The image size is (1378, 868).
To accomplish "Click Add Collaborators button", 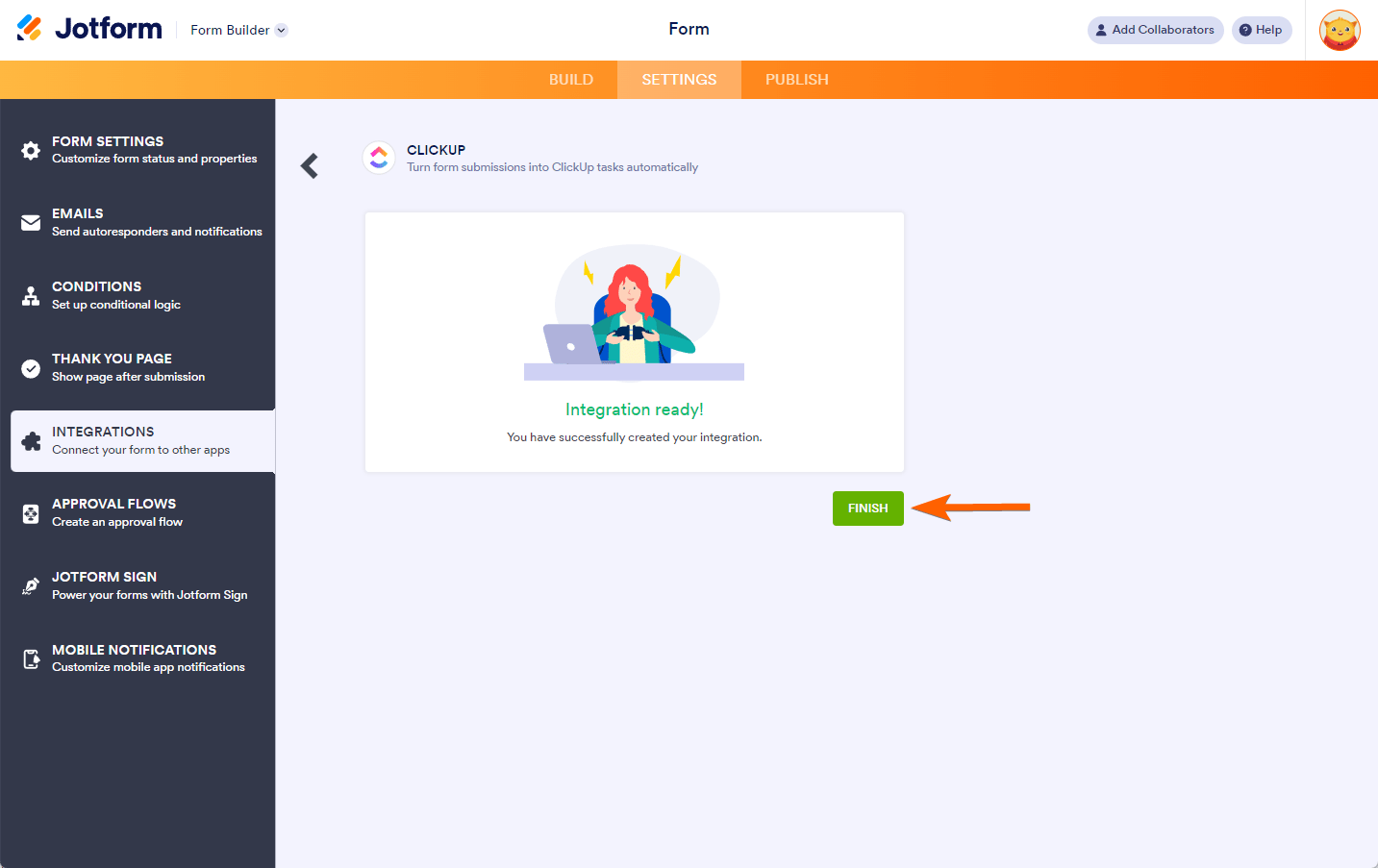I will tap(1155, 30).
